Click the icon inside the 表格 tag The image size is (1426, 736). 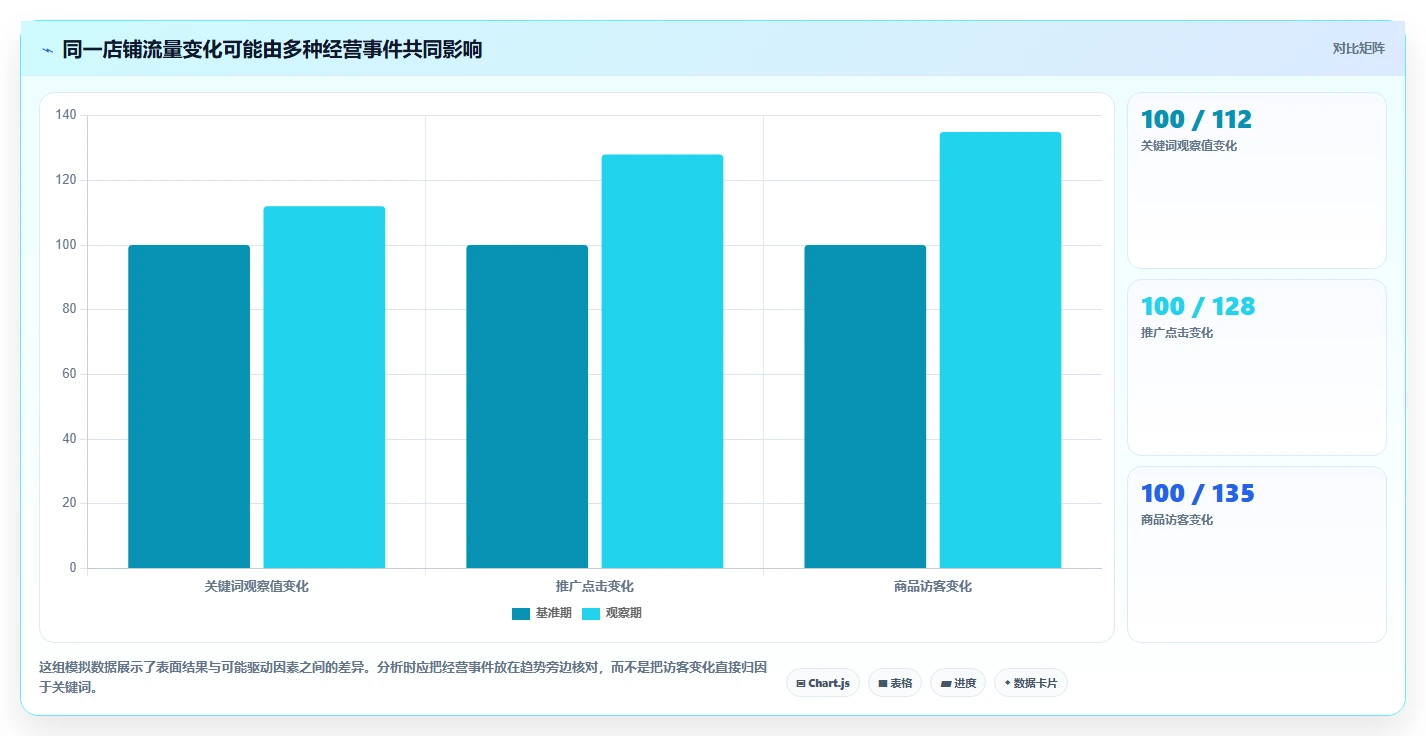(x=883, y=684)
